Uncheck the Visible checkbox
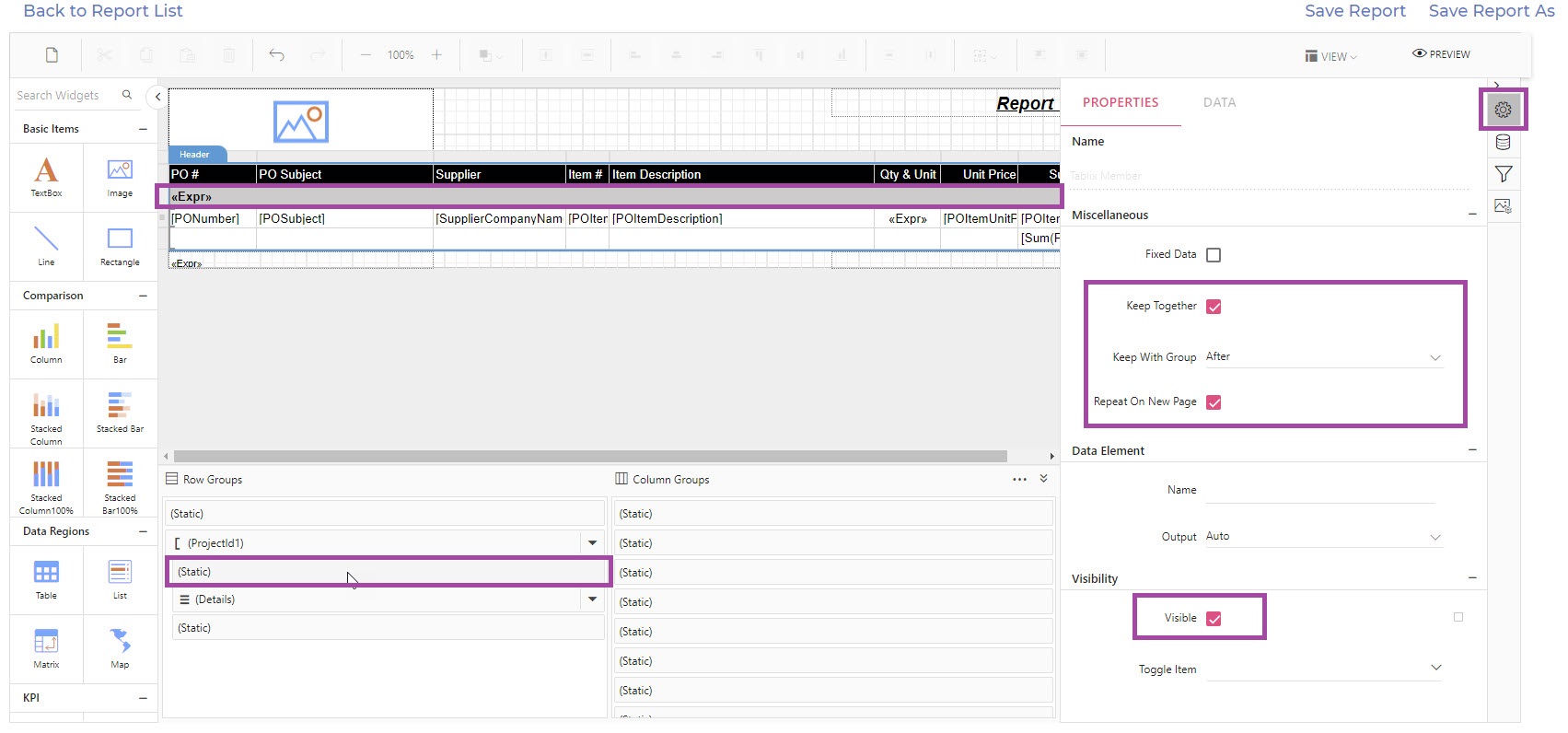Screen dimensions: 1568x733 pos(1214,619)
